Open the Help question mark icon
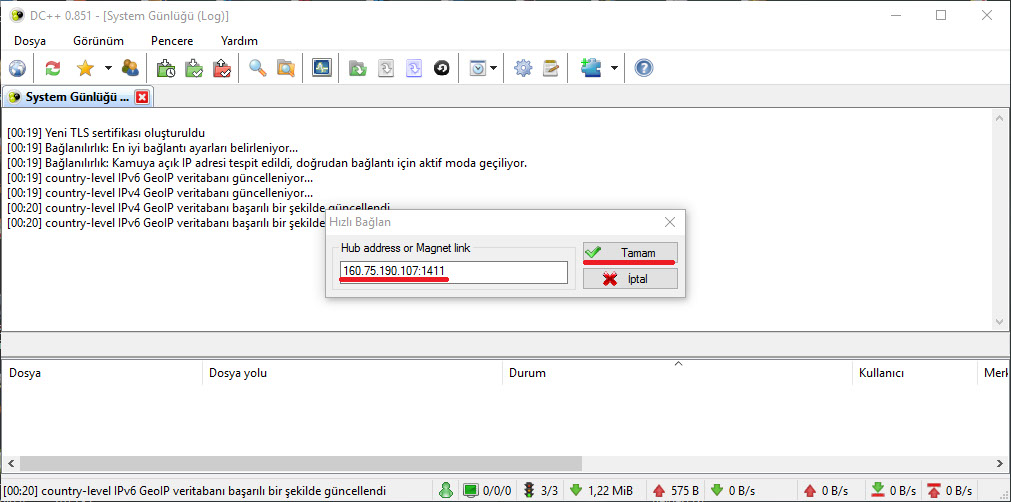The image size is (1011, 502). click(x=643, y=68)
